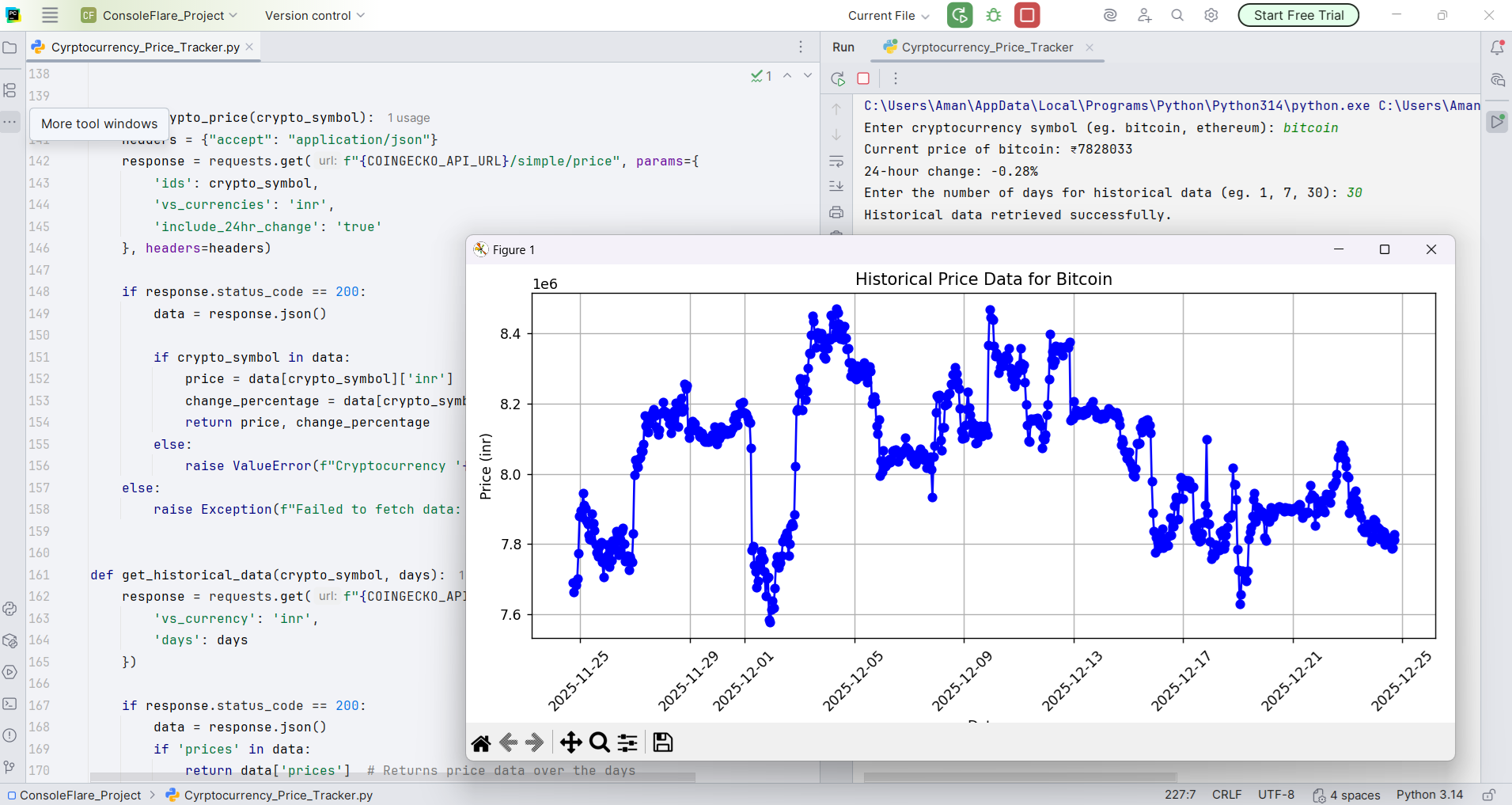
Task: Open the Current File run configuration dropdown
Action: click(x=886, y=15)
